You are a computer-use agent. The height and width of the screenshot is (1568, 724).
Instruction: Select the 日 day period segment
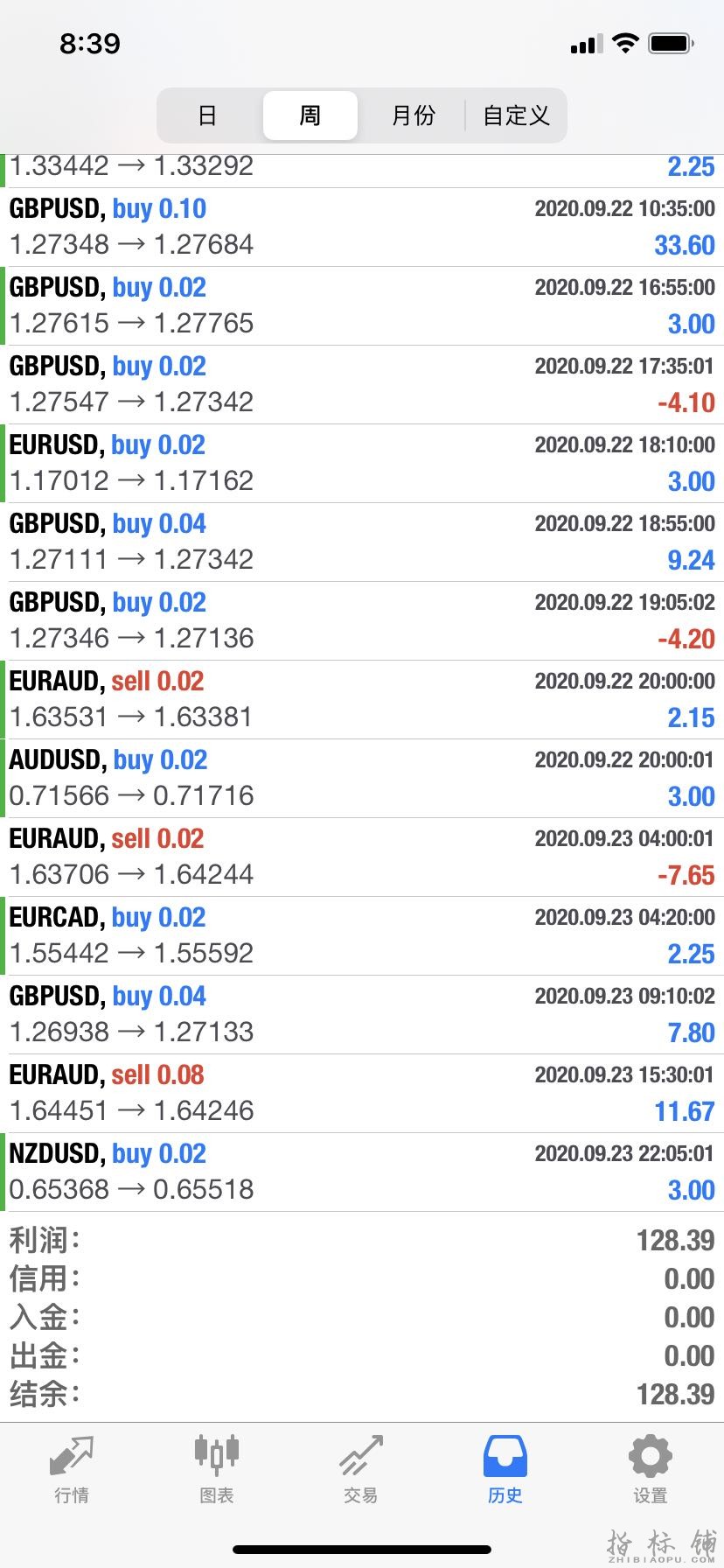click(208, 115)
